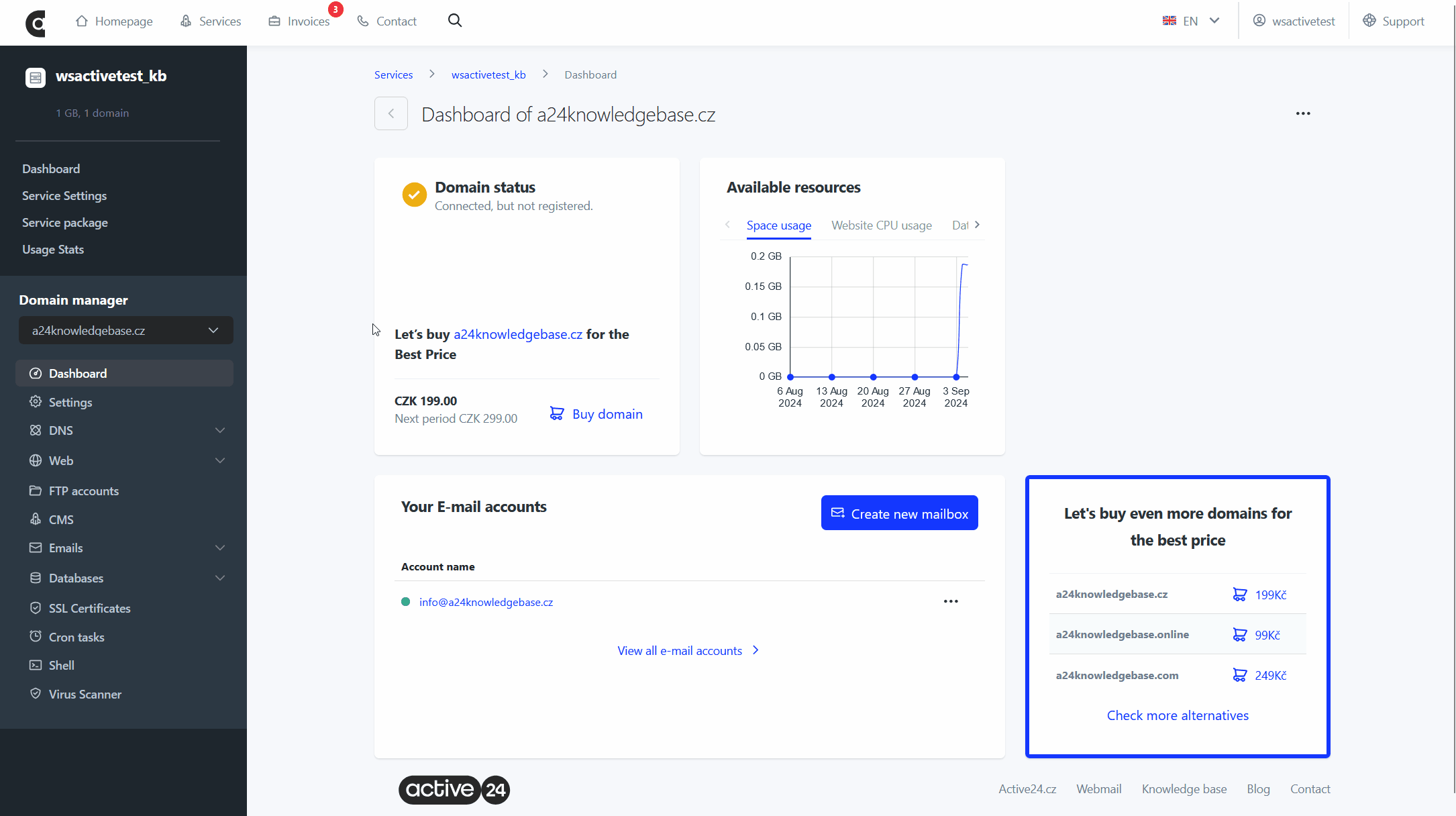Click the Dashboard item under service name

(51, 168)
